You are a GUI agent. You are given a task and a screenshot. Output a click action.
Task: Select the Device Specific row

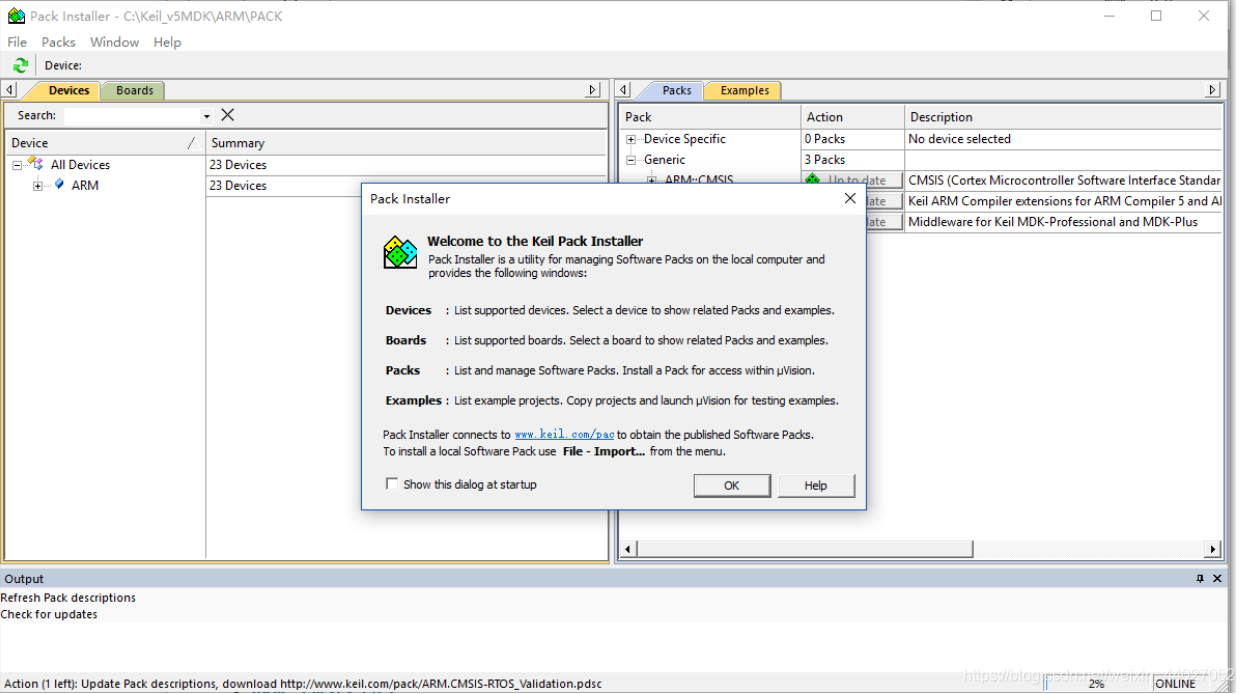(x=684, y=139)
